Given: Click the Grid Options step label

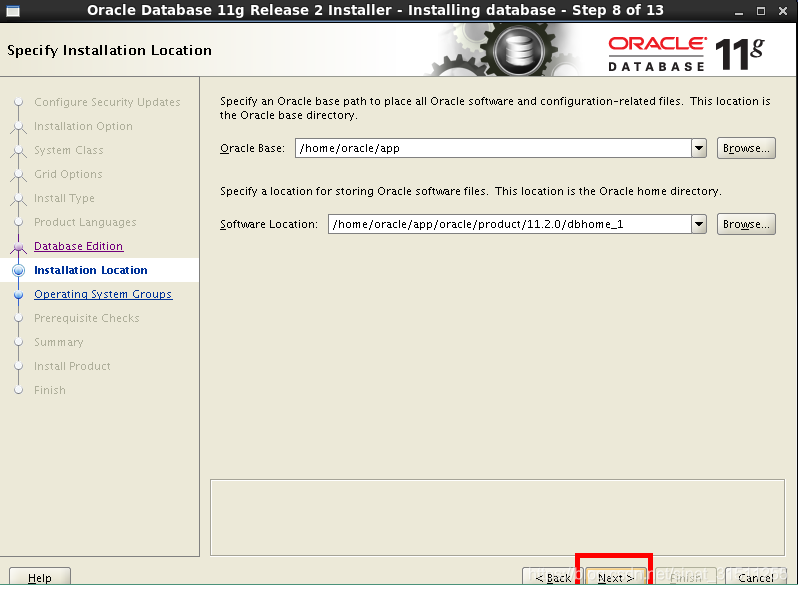Looking at the screenshot, I should pyautogui.click(x=68, y=174).
